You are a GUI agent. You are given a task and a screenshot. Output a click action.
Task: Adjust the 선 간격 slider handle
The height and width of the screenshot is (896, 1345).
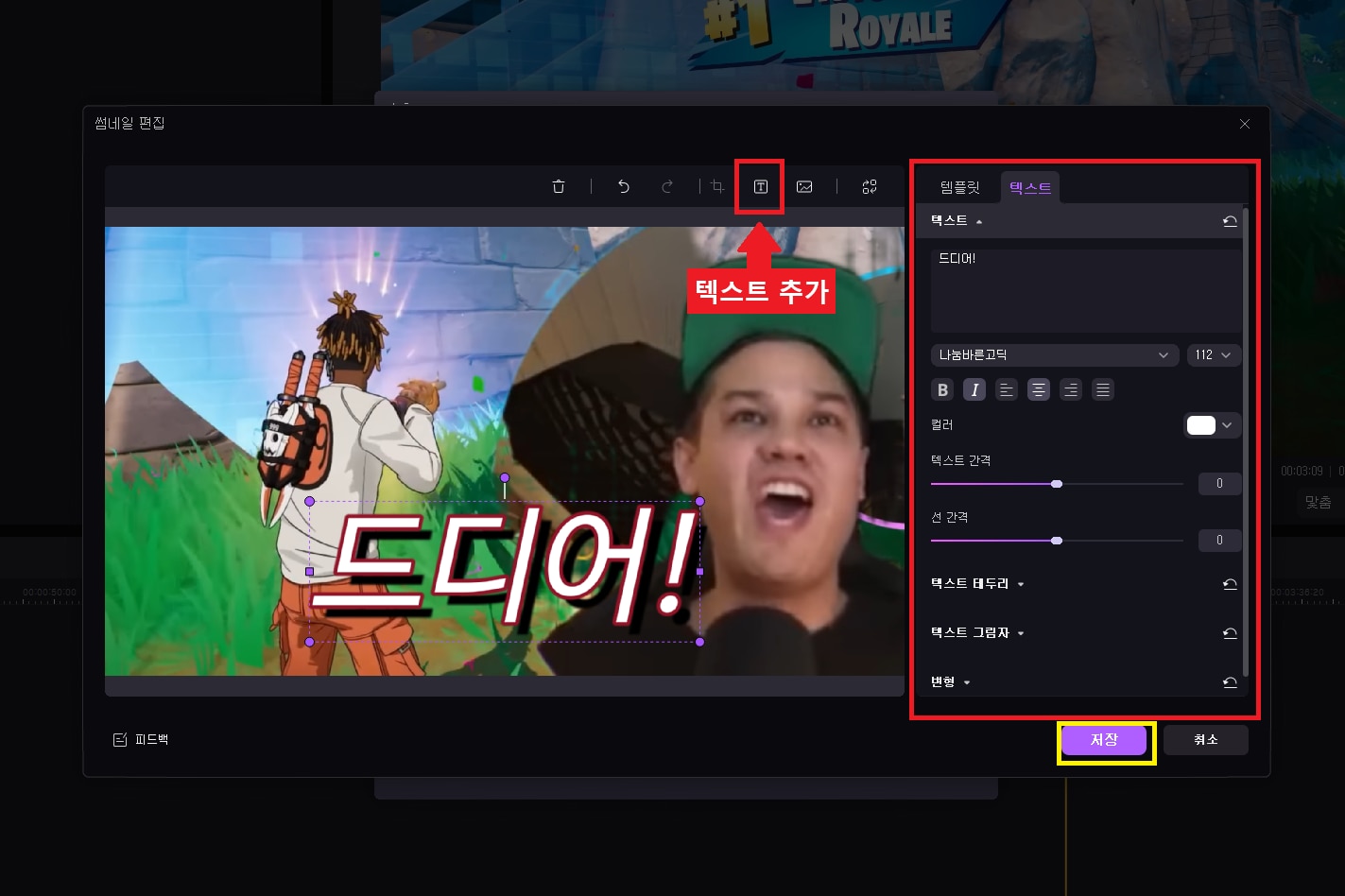(1057, 541)
